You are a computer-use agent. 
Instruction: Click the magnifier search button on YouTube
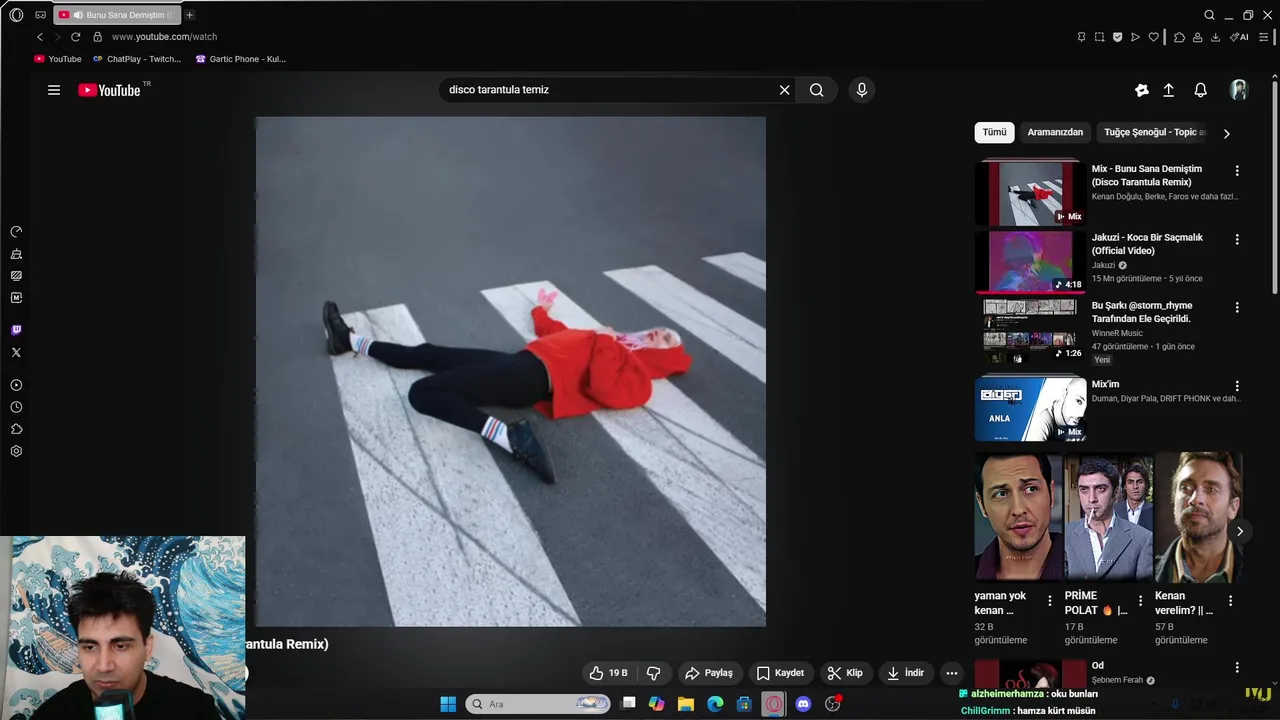(x=817, y=90)
